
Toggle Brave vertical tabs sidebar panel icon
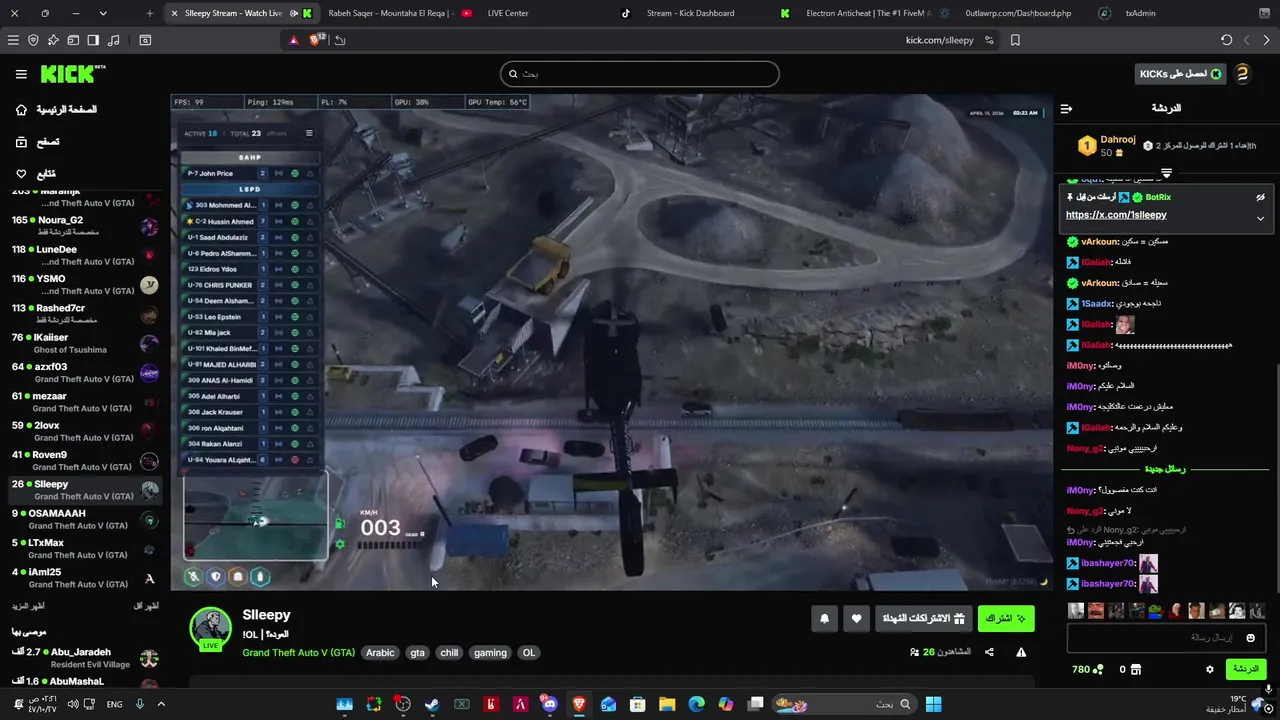93,40
